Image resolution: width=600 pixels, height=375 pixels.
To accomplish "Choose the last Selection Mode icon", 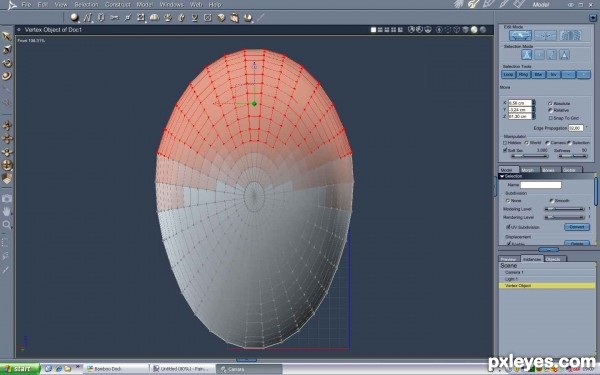I will pos(564,55).
